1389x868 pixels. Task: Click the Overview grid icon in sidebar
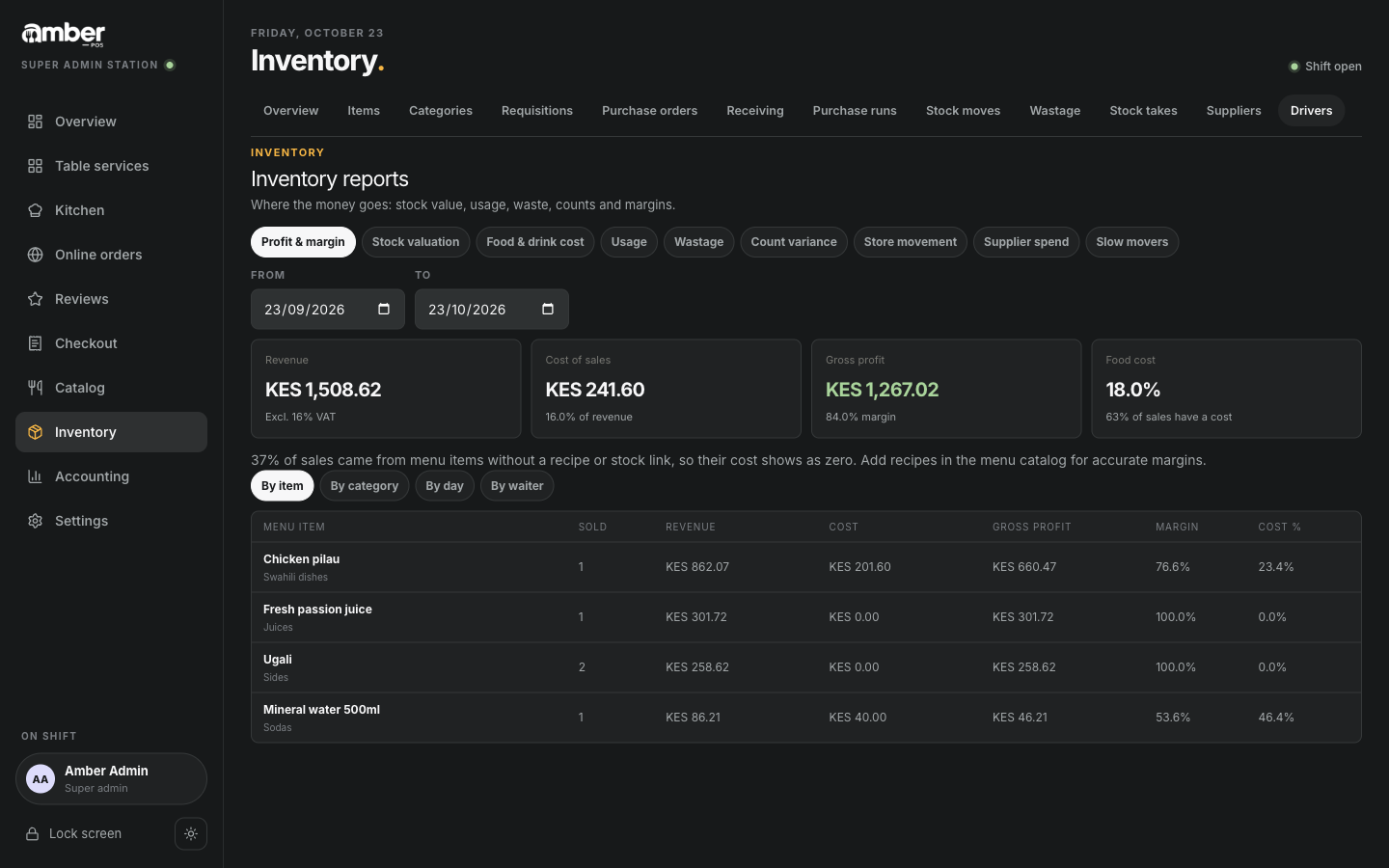pyautogui.click(x=35, y=122)
